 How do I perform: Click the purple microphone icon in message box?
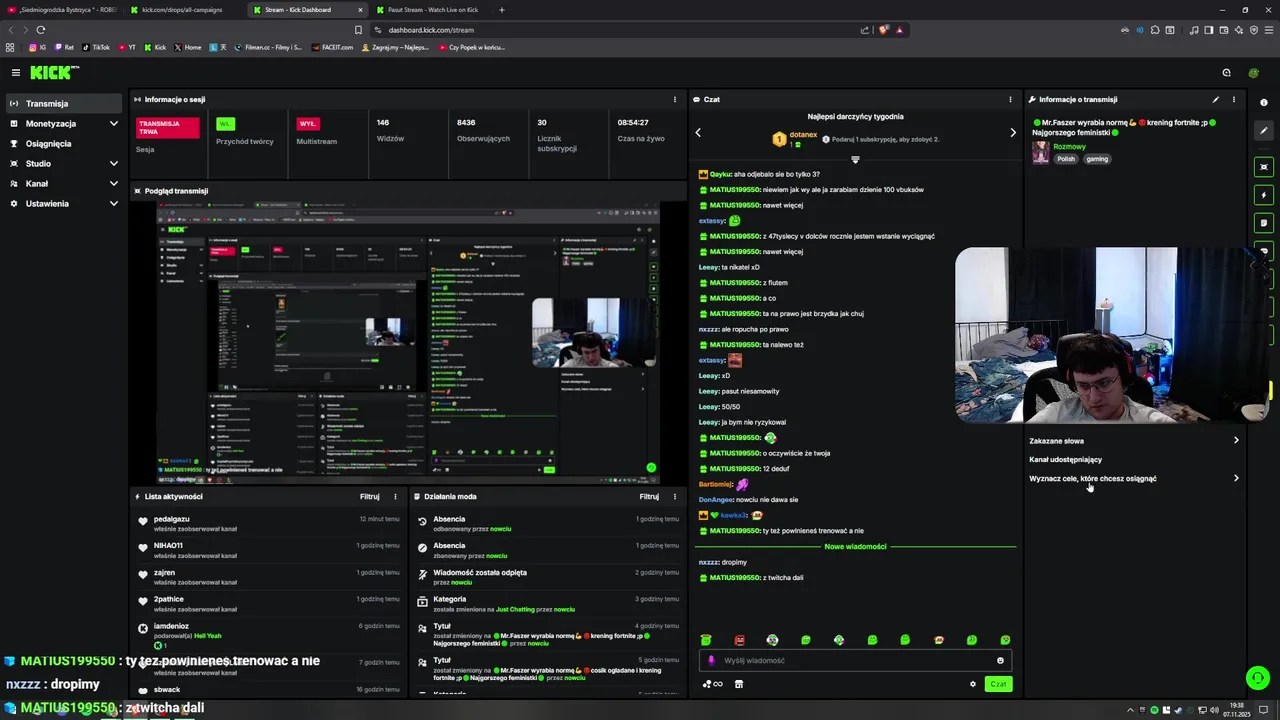click(712, 660)
